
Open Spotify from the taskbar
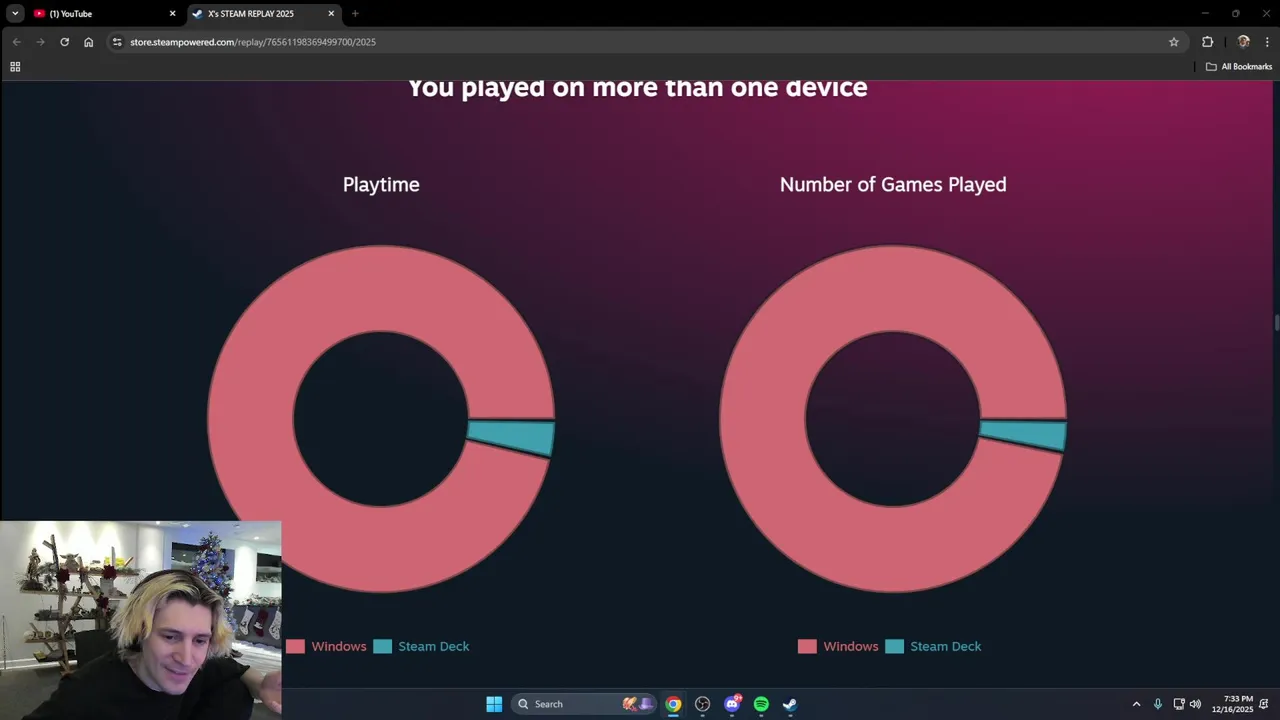point(761,704)
